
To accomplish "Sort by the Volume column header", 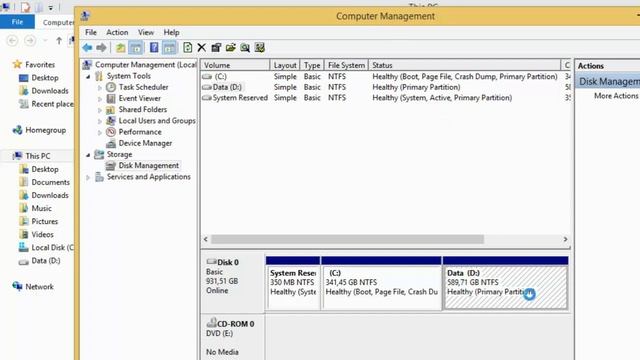I will pos(235,65).
